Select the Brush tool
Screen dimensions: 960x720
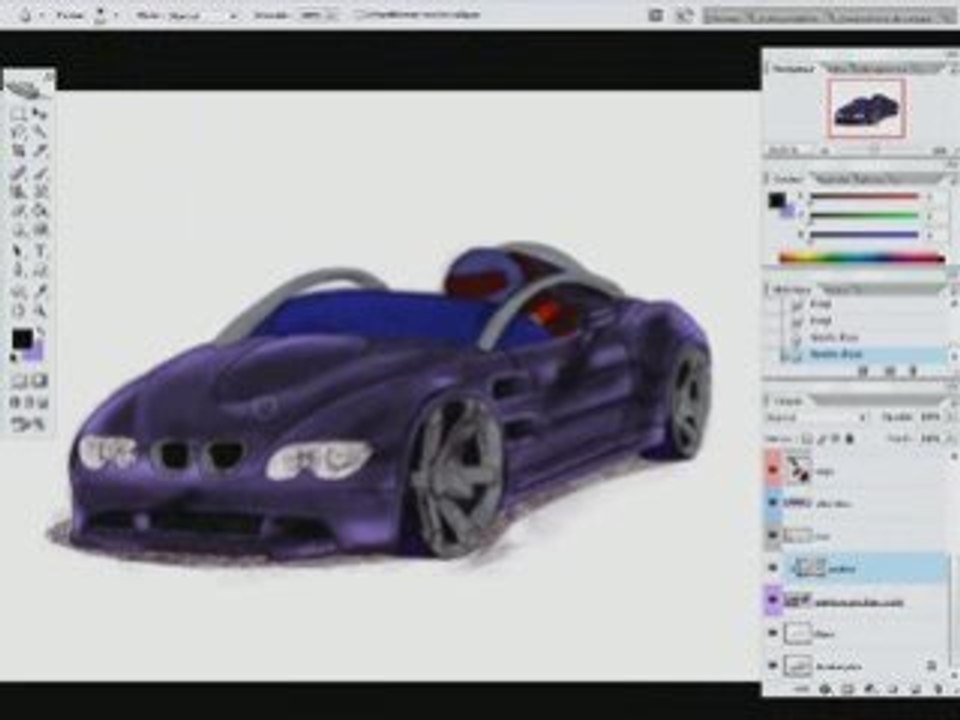(40, 172)
